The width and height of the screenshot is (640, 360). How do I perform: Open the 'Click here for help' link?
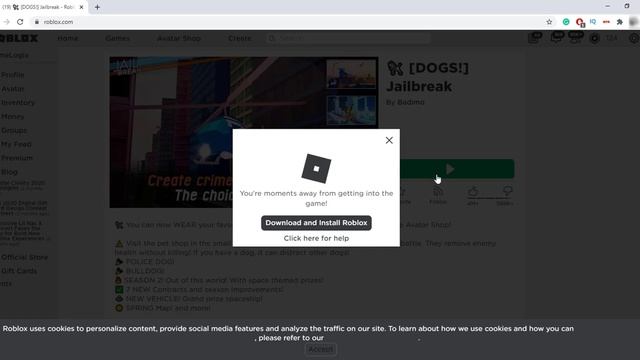[316, 238]
